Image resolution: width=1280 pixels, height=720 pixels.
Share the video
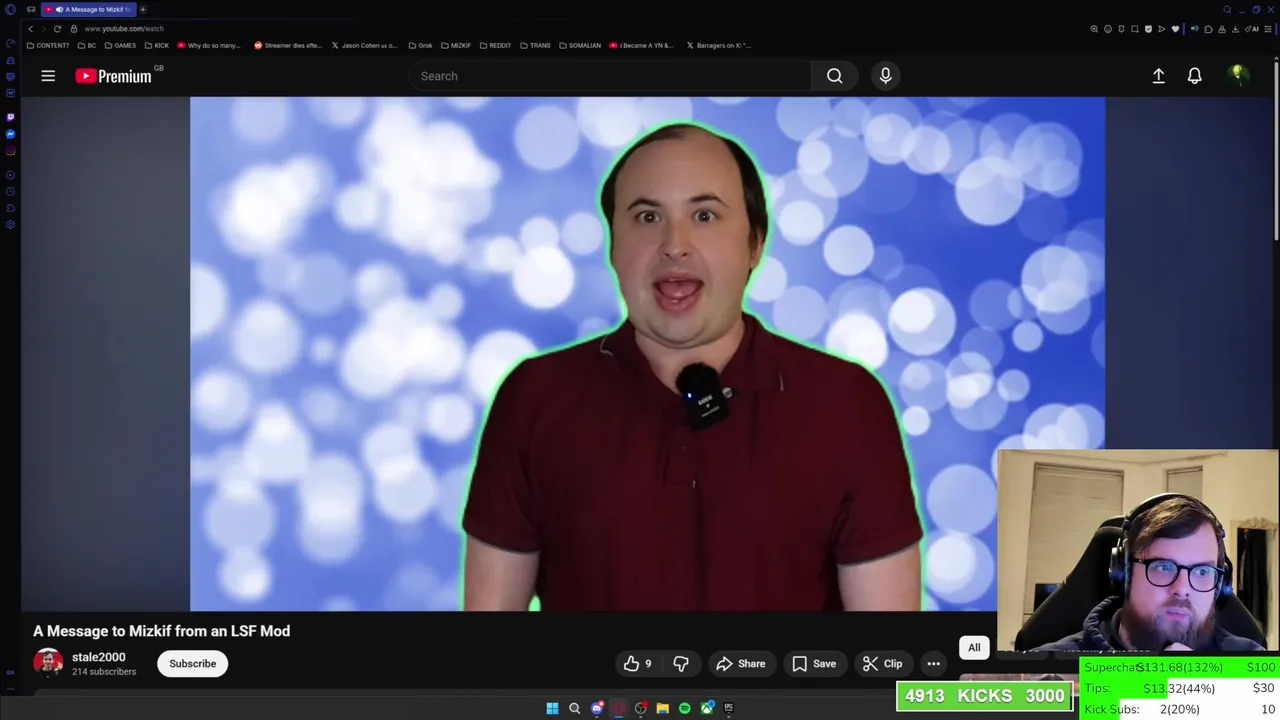tap(741, 664)
